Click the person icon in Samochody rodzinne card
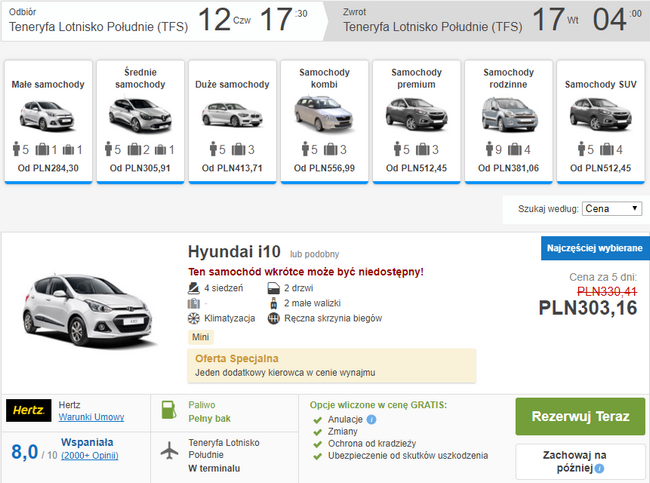650x483 pixels. point(489,149)
